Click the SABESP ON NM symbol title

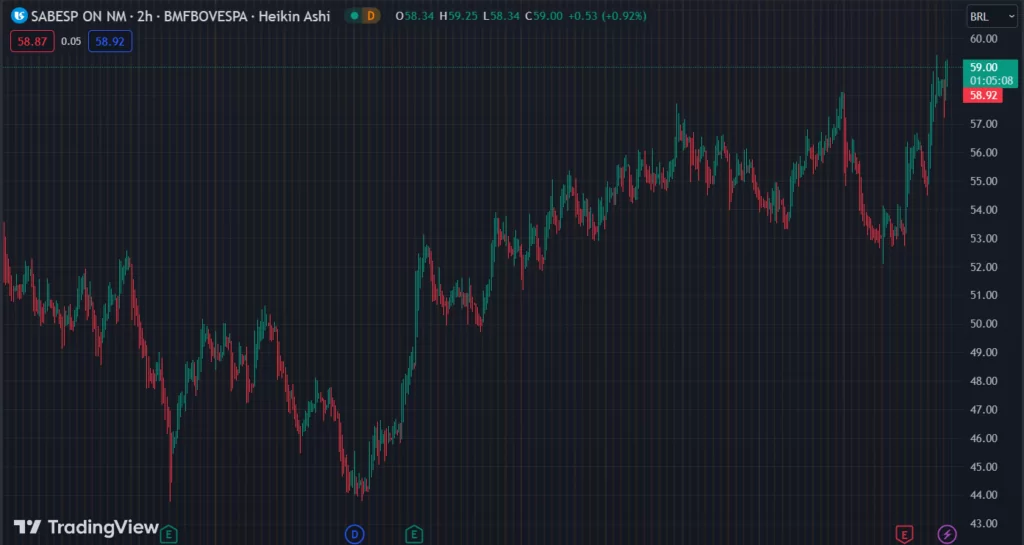click(x=80, y=16)
